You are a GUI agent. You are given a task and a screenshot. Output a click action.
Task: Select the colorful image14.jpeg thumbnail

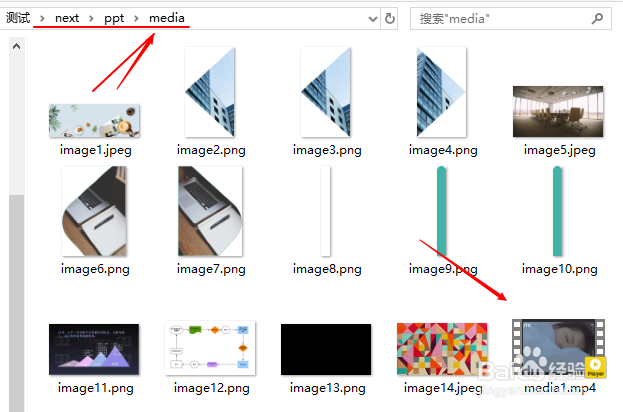click(442, 349)
